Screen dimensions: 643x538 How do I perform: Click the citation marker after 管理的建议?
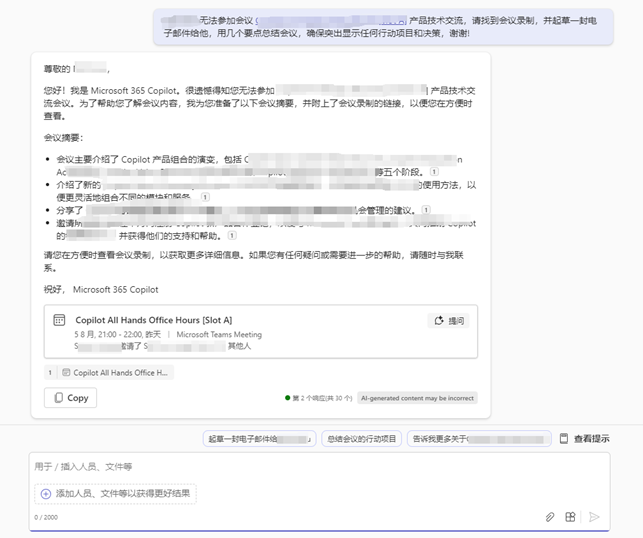coord(426,210)
